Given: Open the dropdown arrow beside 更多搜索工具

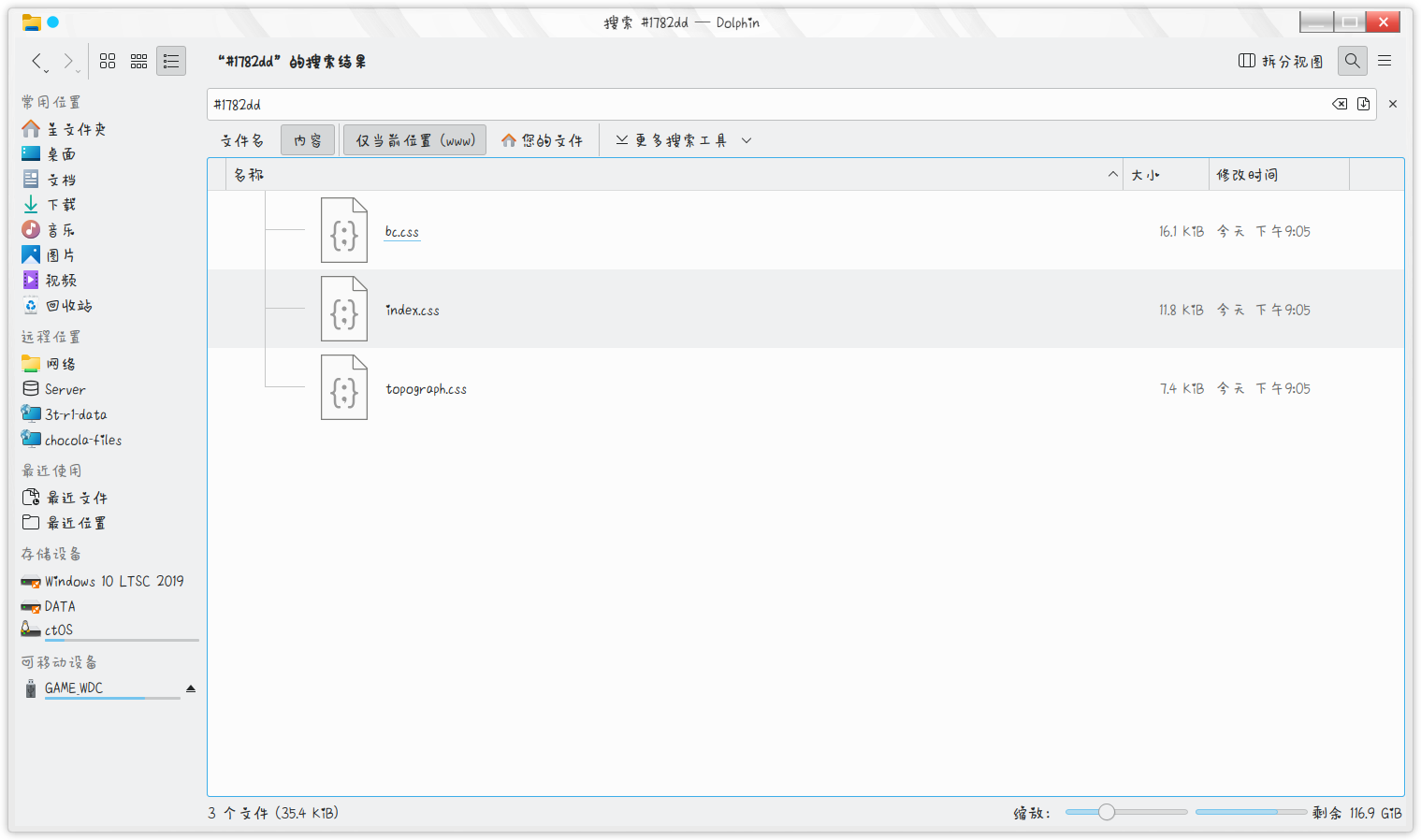Looking at the screenshot, I should [747, 140].
